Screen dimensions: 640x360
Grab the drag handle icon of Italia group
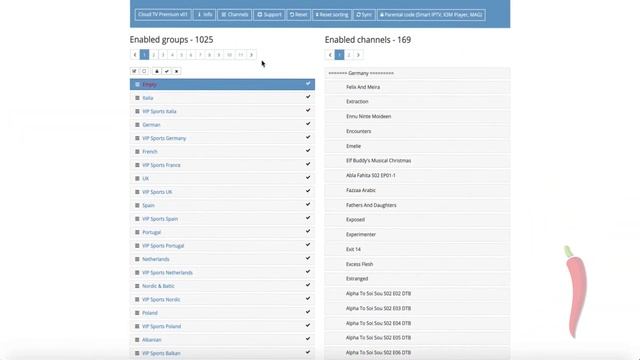pos(137,98)
